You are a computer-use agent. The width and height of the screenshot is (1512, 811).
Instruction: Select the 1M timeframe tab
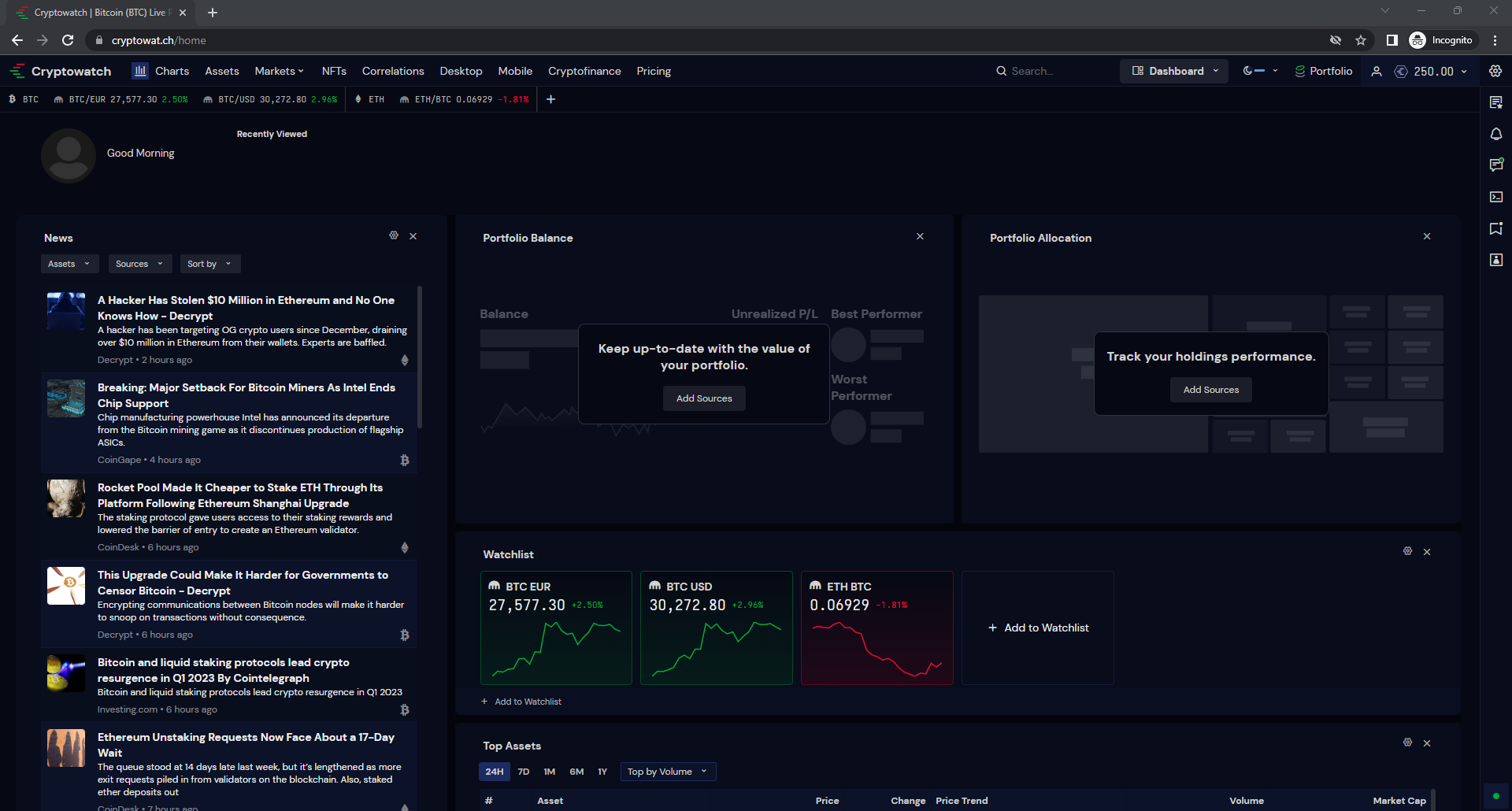[550, 772]
